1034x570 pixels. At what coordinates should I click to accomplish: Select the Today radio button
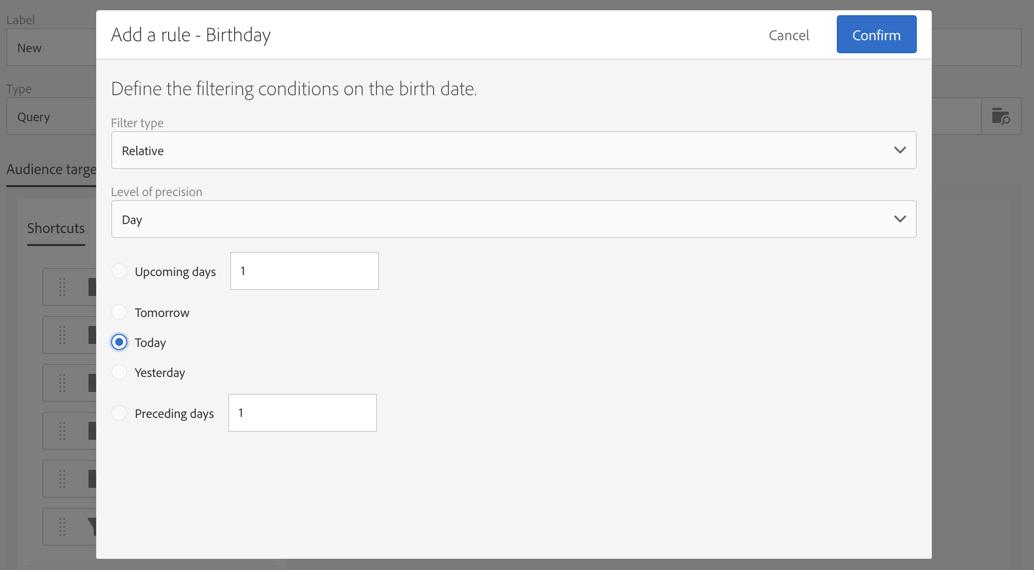tap(120, 342)
